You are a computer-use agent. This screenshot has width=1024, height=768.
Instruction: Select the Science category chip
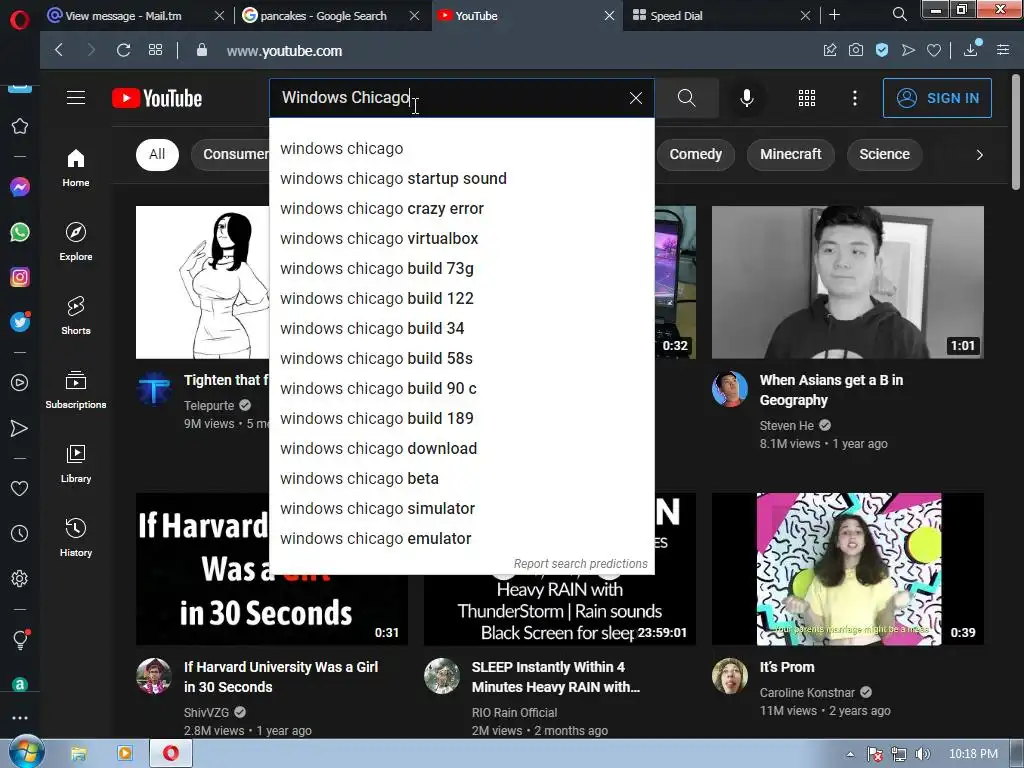(884, 155)
